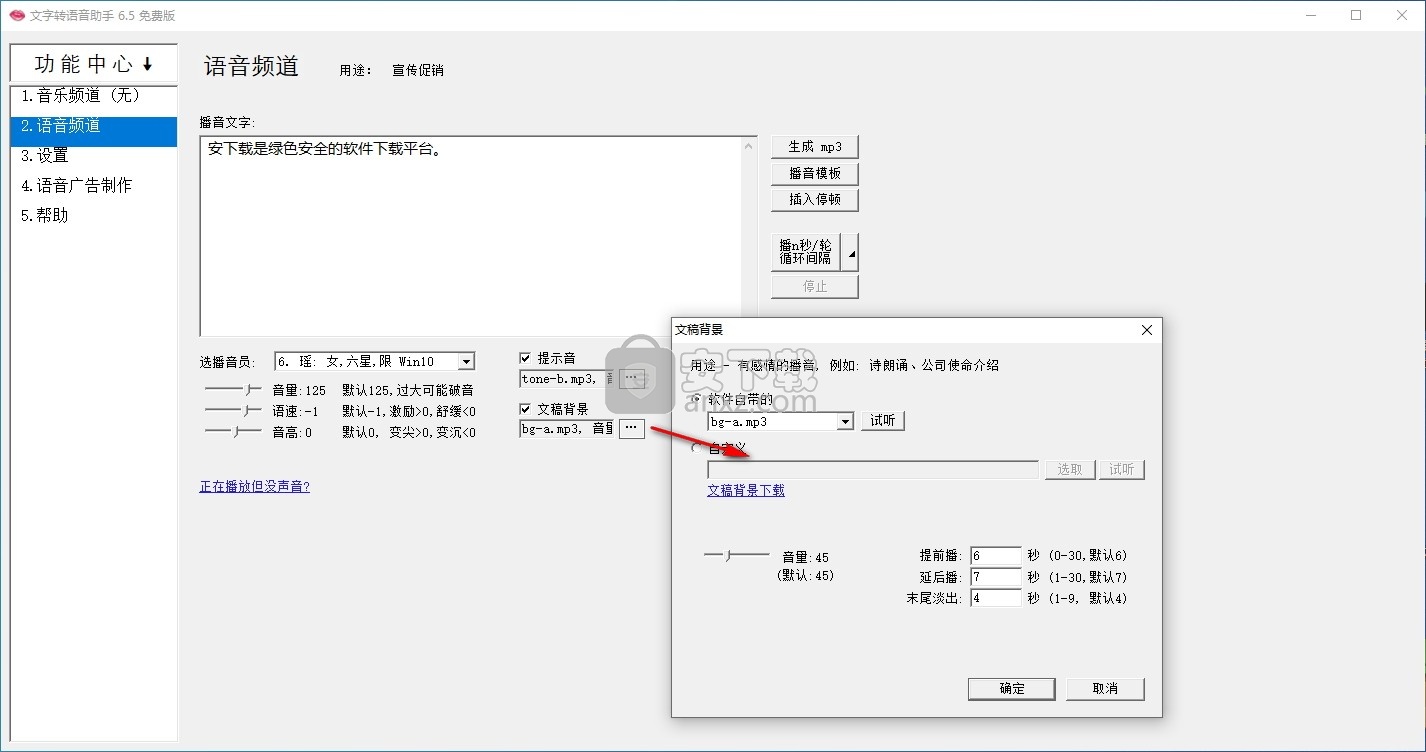Click the 生成 mp3 button
The height and width of the screenshot is (752, 1426).
click(815, 147)
